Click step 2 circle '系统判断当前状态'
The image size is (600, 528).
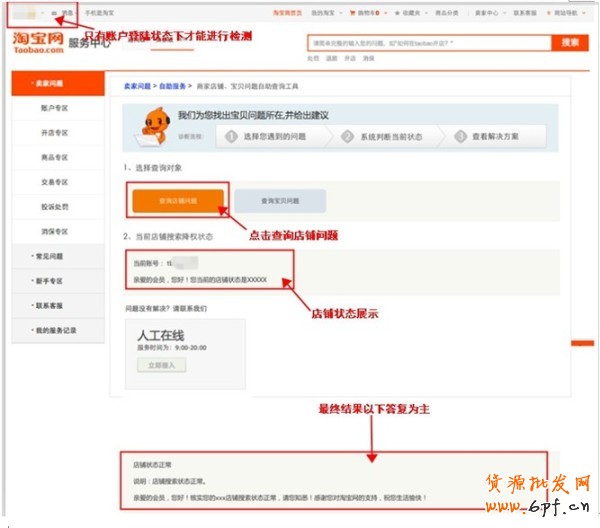pos(348,135)
